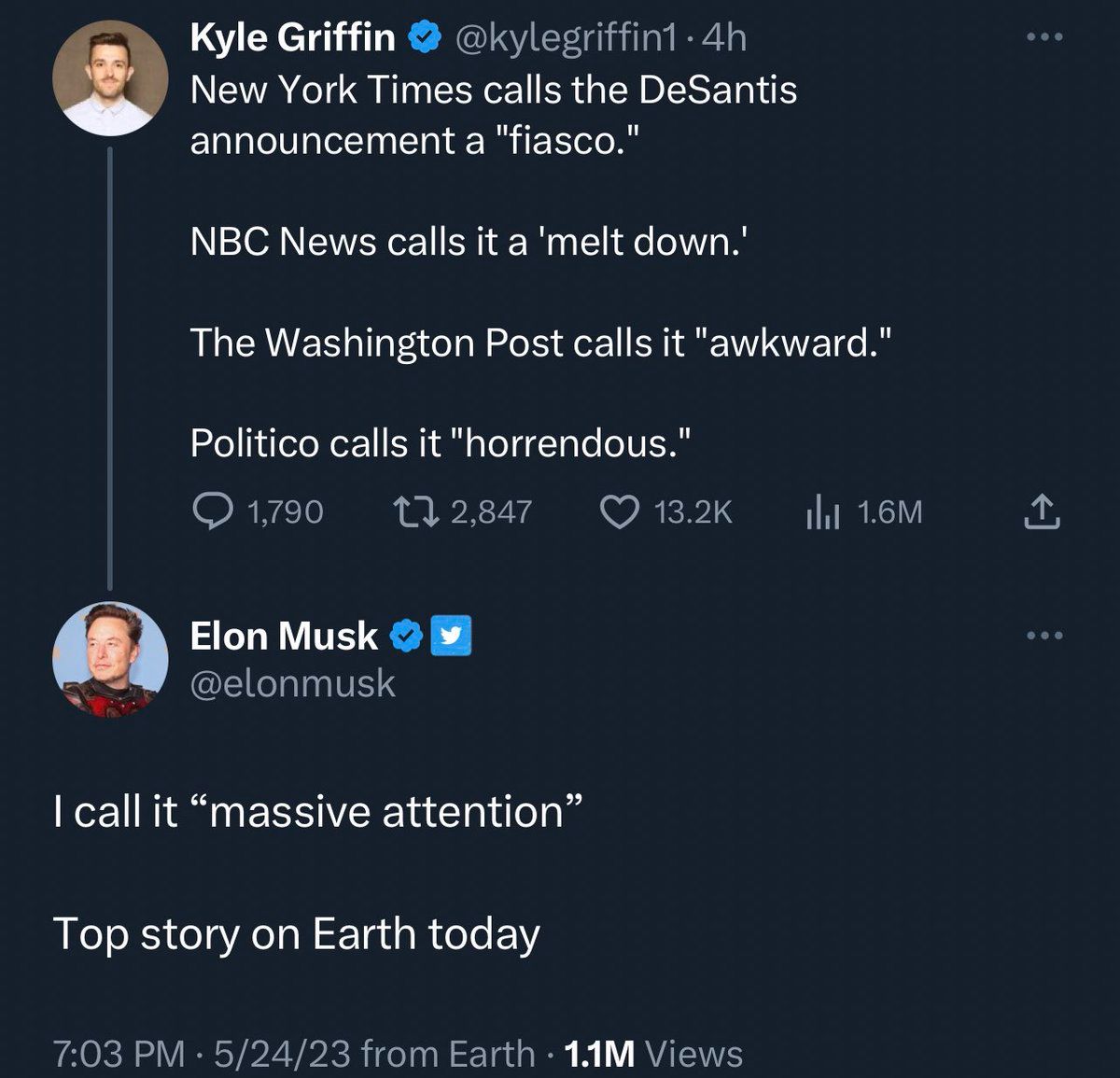This screenshot has width=1120, height=1078.
Task: Open the bar-chart view analytics icon
Action: (822, 512)
